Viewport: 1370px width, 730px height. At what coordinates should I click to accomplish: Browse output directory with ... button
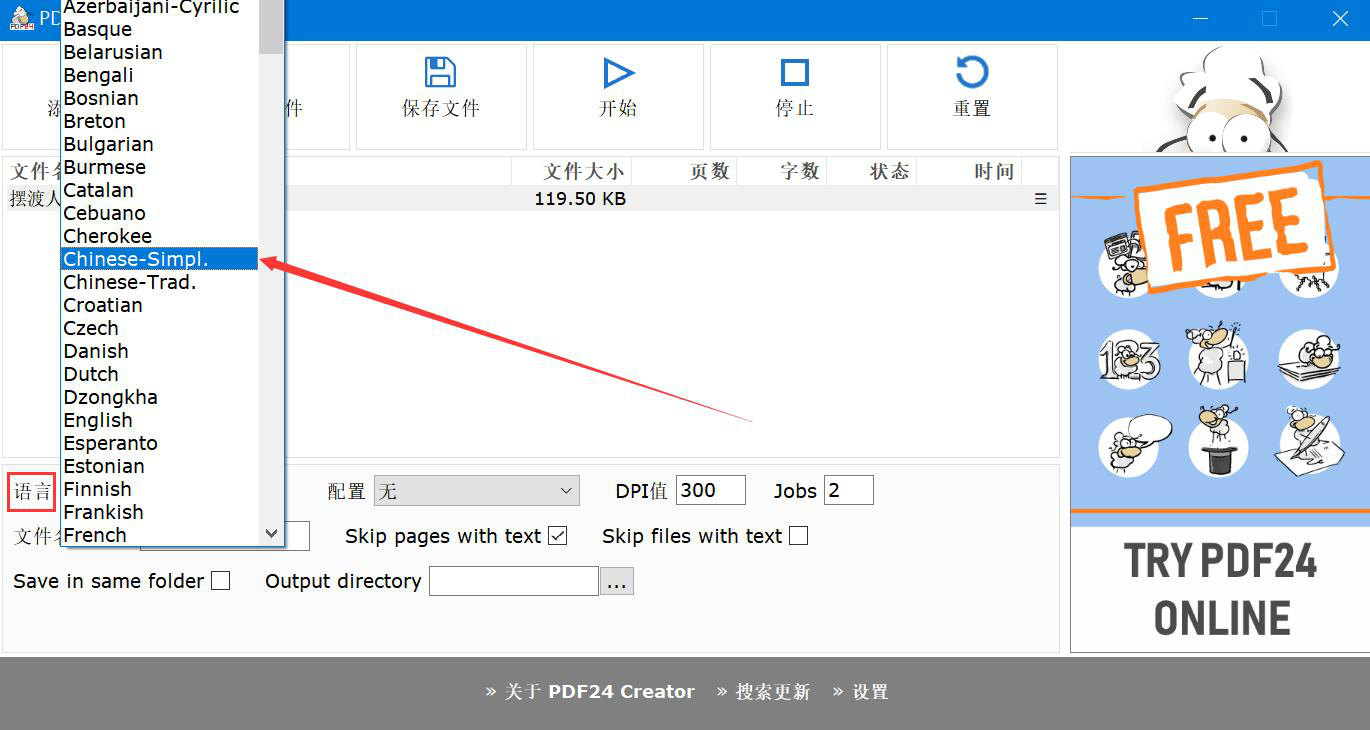617,581
